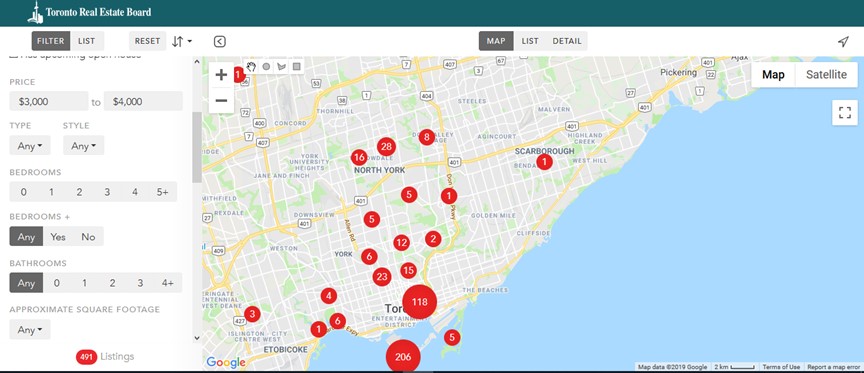Collapse the filter side panel arrow
Viewport: 864px width, 373px height.
tap(219, 41)
